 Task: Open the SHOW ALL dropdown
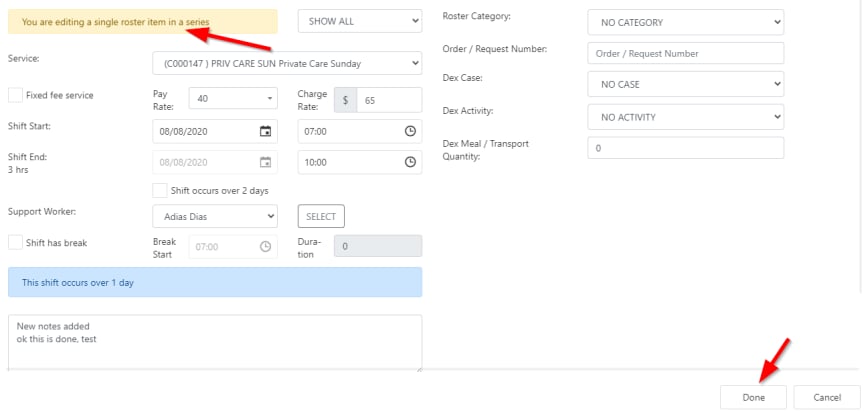pyautogui.click(x=360, y=22)
